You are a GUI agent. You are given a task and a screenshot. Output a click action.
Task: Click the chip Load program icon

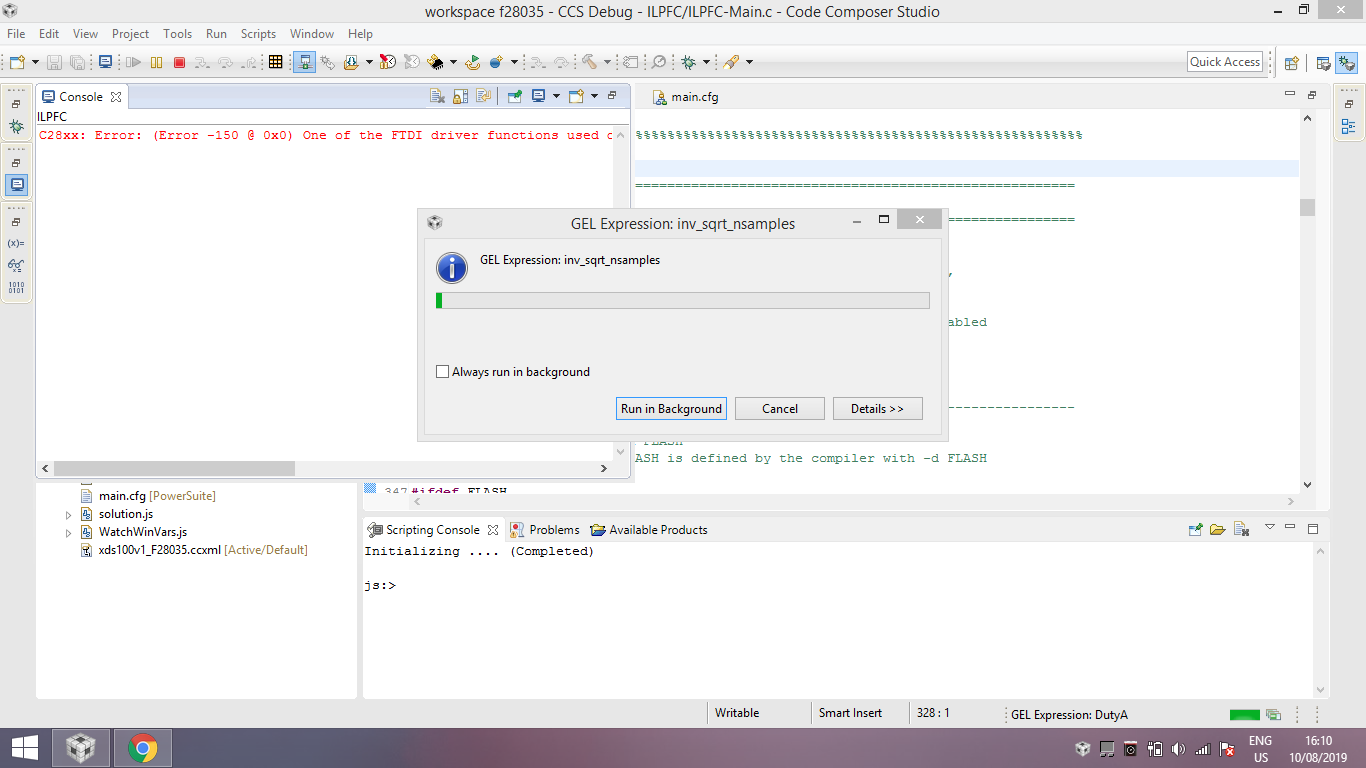[x=436, y=62]
